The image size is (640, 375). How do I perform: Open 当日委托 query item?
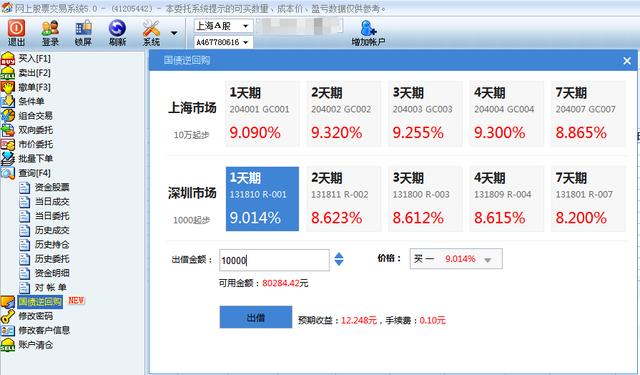(52, 216)
